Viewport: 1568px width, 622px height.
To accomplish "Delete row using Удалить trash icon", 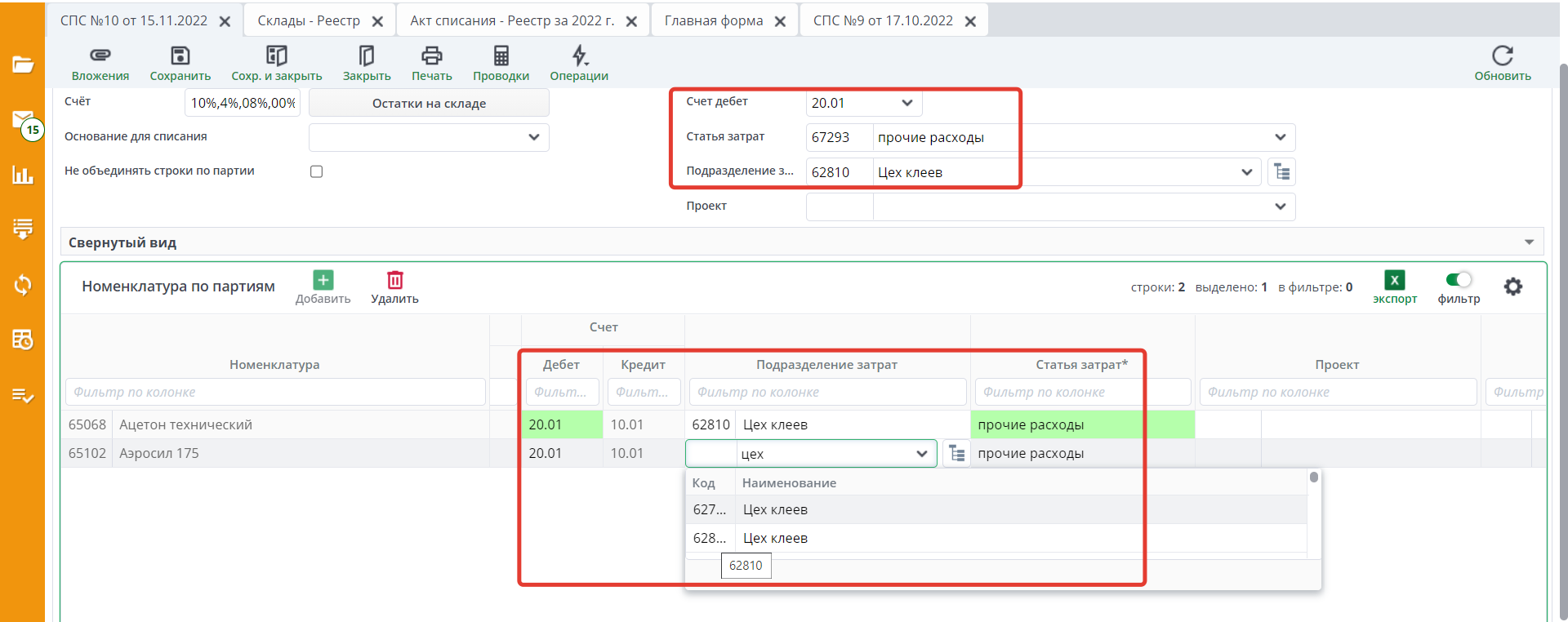I will pyautogui.click(x=394, y=281).
